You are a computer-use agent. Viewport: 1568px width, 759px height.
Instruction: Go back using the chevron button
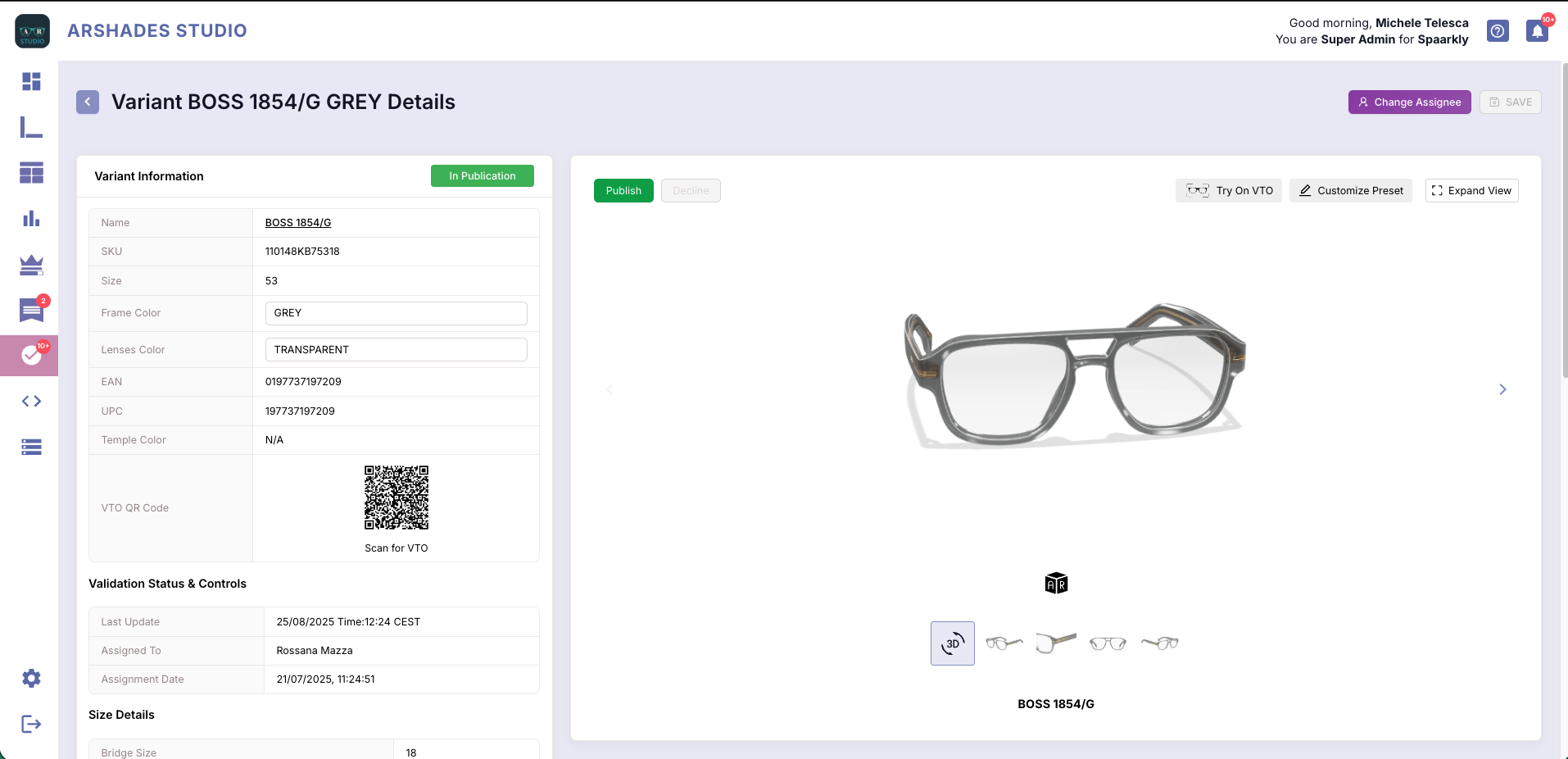88,102
